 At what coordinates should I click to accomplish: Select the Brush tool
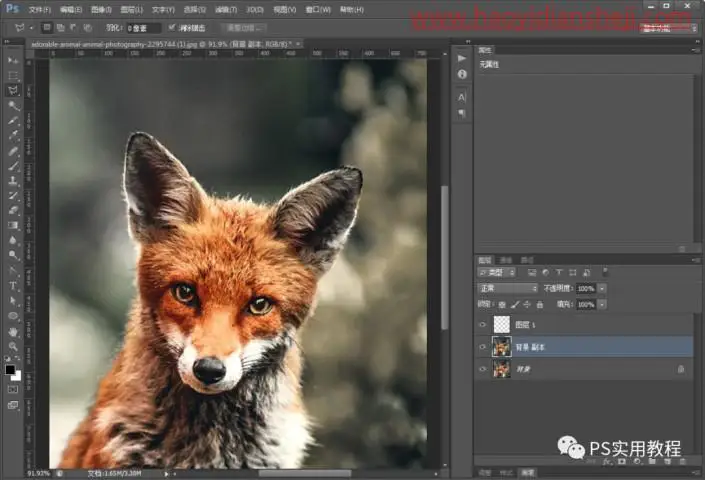[x=13, y=166]
